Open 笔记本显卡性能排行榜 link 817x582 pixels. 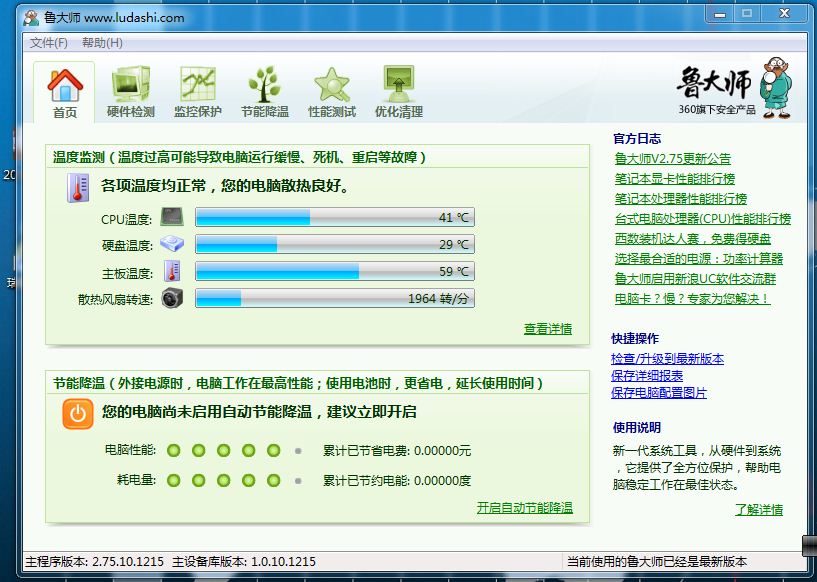pos(675,179)
